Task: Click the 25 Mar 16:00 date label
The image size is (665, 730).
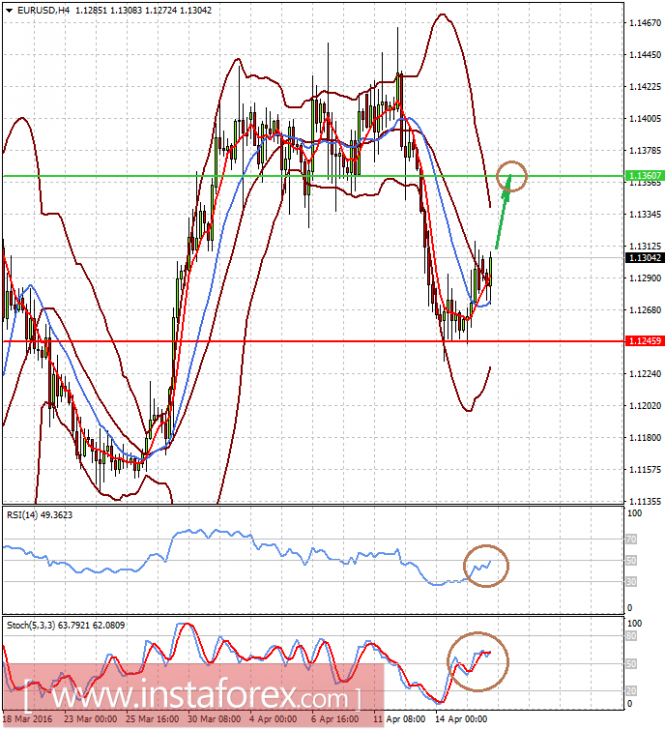Action: point(152,719)
